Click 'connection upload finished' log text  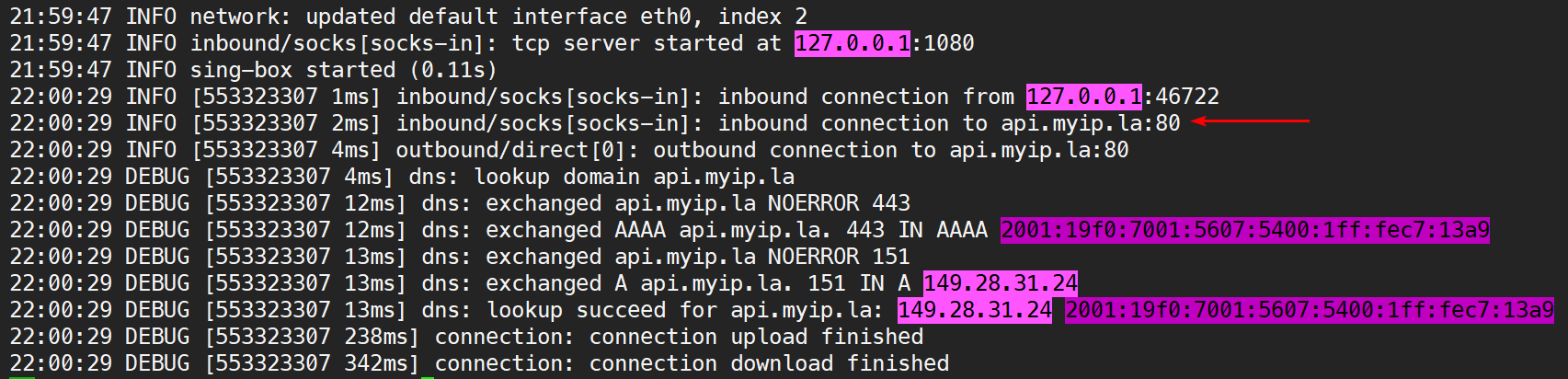click(756, 337)
